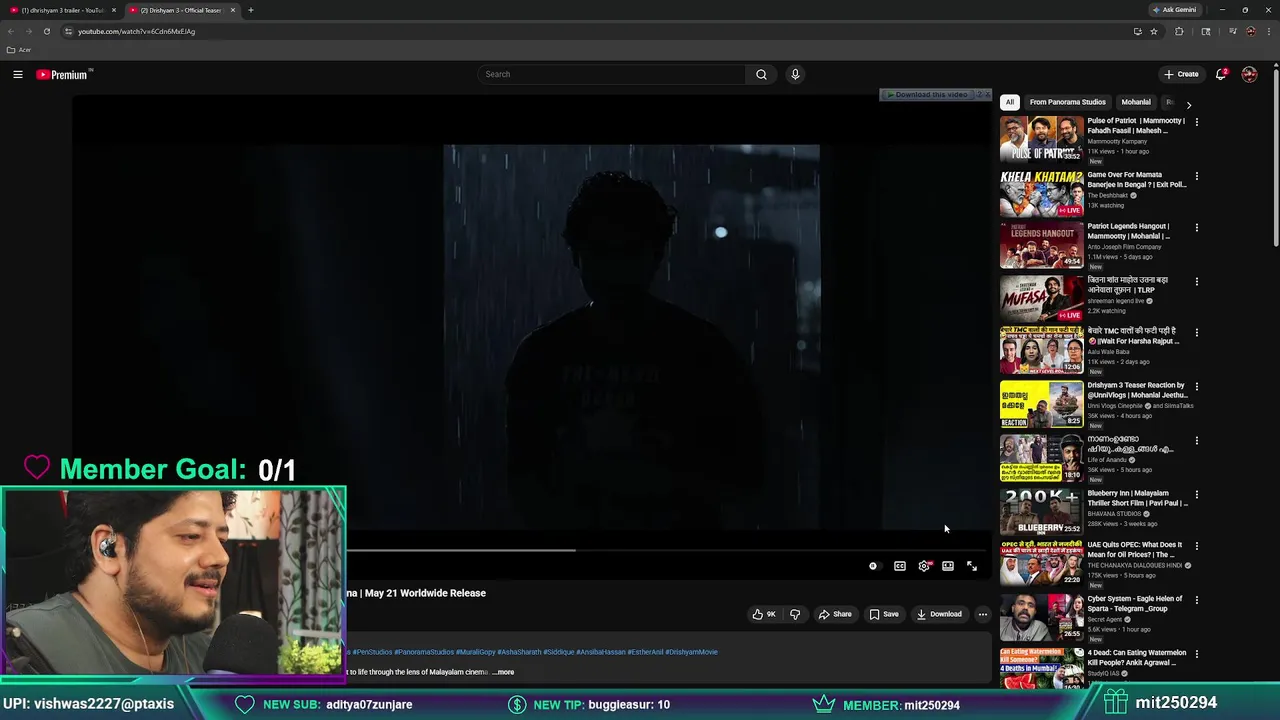Image resolution: width=1280 pixels, height=720 pixels.
Task: Show next filter chips with arrow
Action: [1188, 104]
